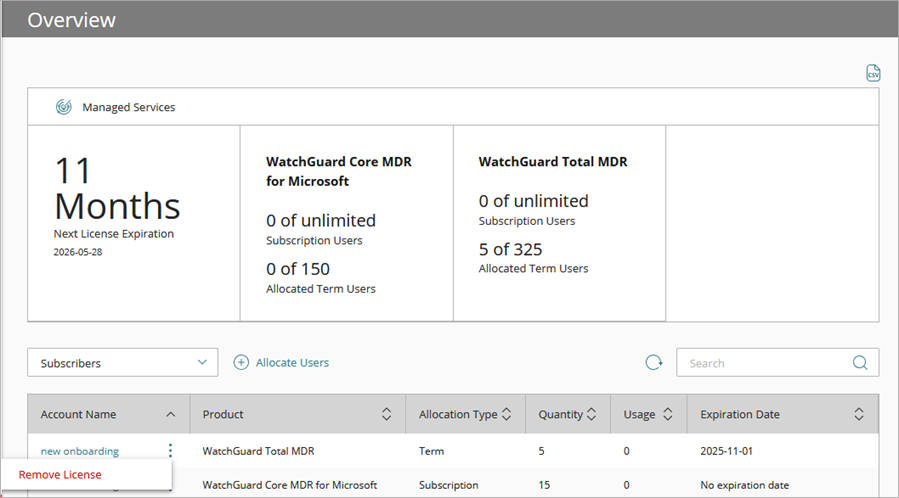Sort by Account Name column
The width and height of the screenshot is (899, 498).
coord(170,414)
